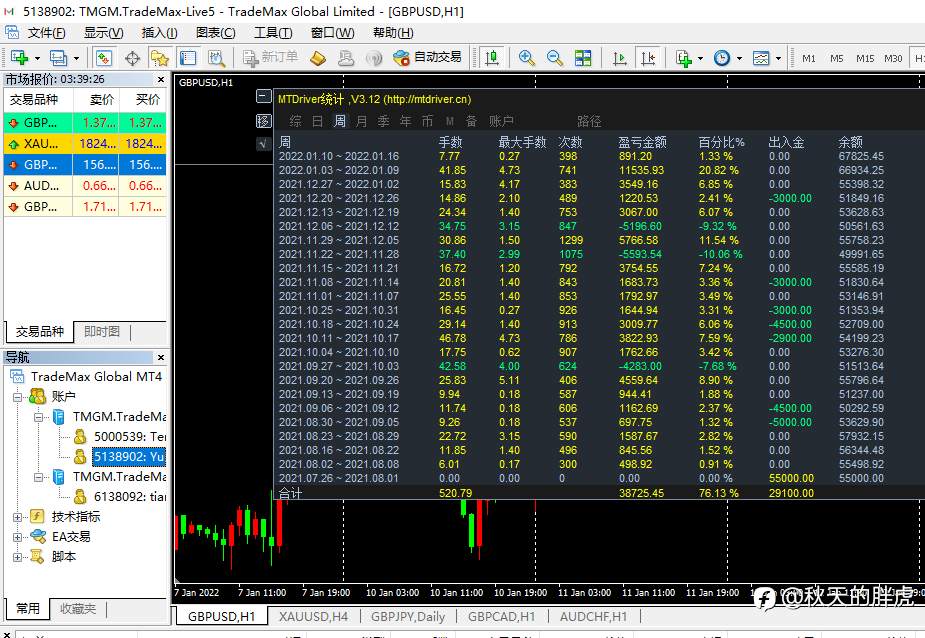The width and height of the screenshot is (925, 638).
Task: Click the chart shift toolbar icon
Action: (648, 58)
